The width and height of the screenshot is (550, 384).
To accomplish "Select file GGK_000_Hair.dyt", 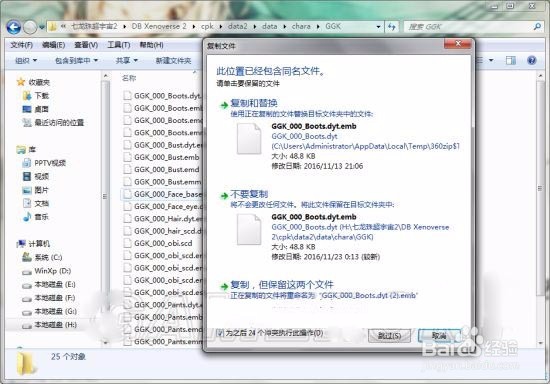I will (x=162, y=218).
